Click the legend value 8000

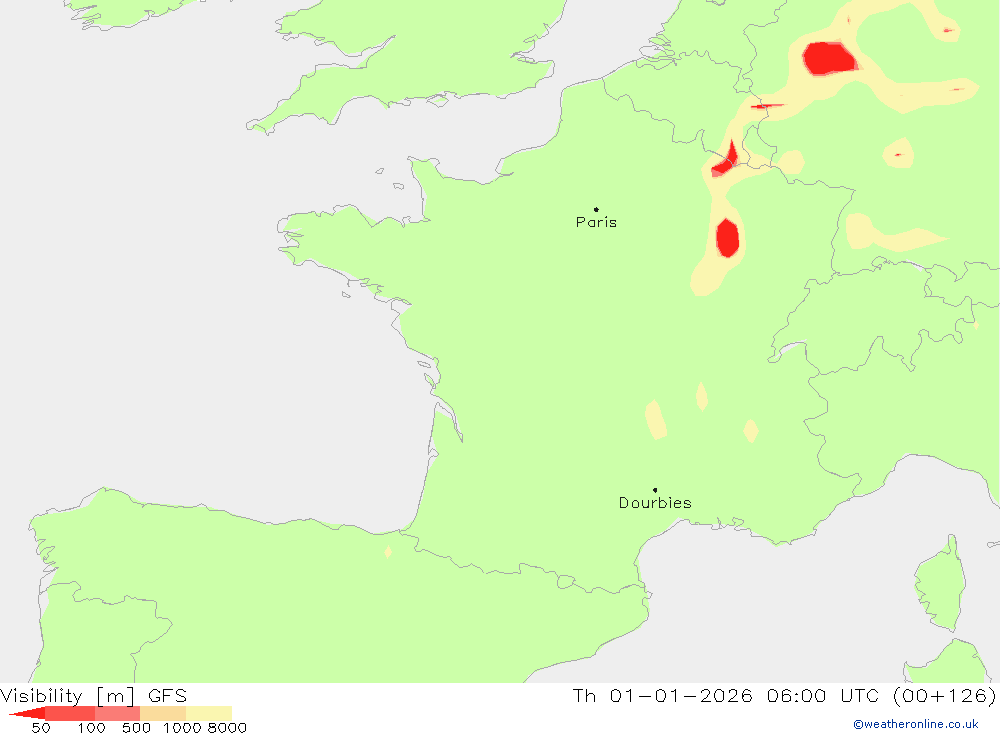coord(228,728)
